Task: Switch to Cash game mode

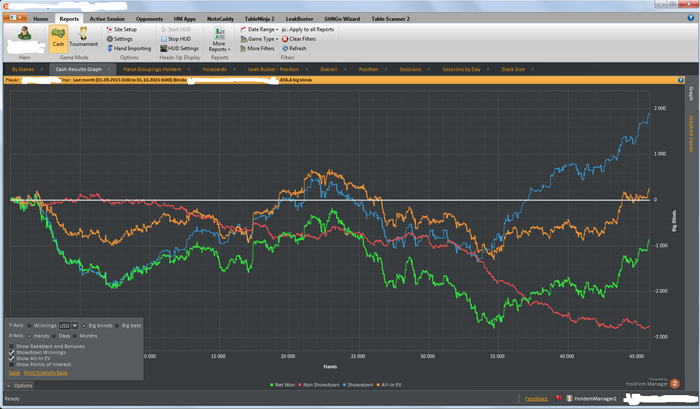Action: click(x=58, y=39)
